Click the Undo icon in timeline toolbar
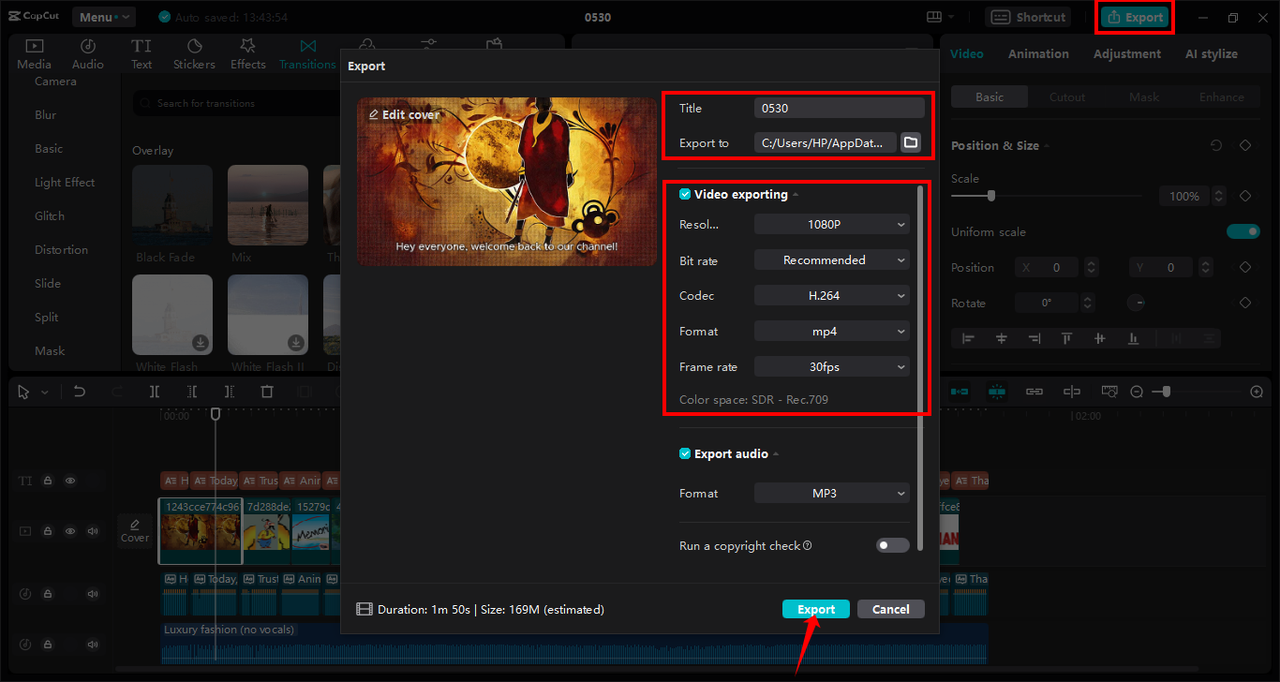This screenshot has width=1280, height=682. pos(80,392)
